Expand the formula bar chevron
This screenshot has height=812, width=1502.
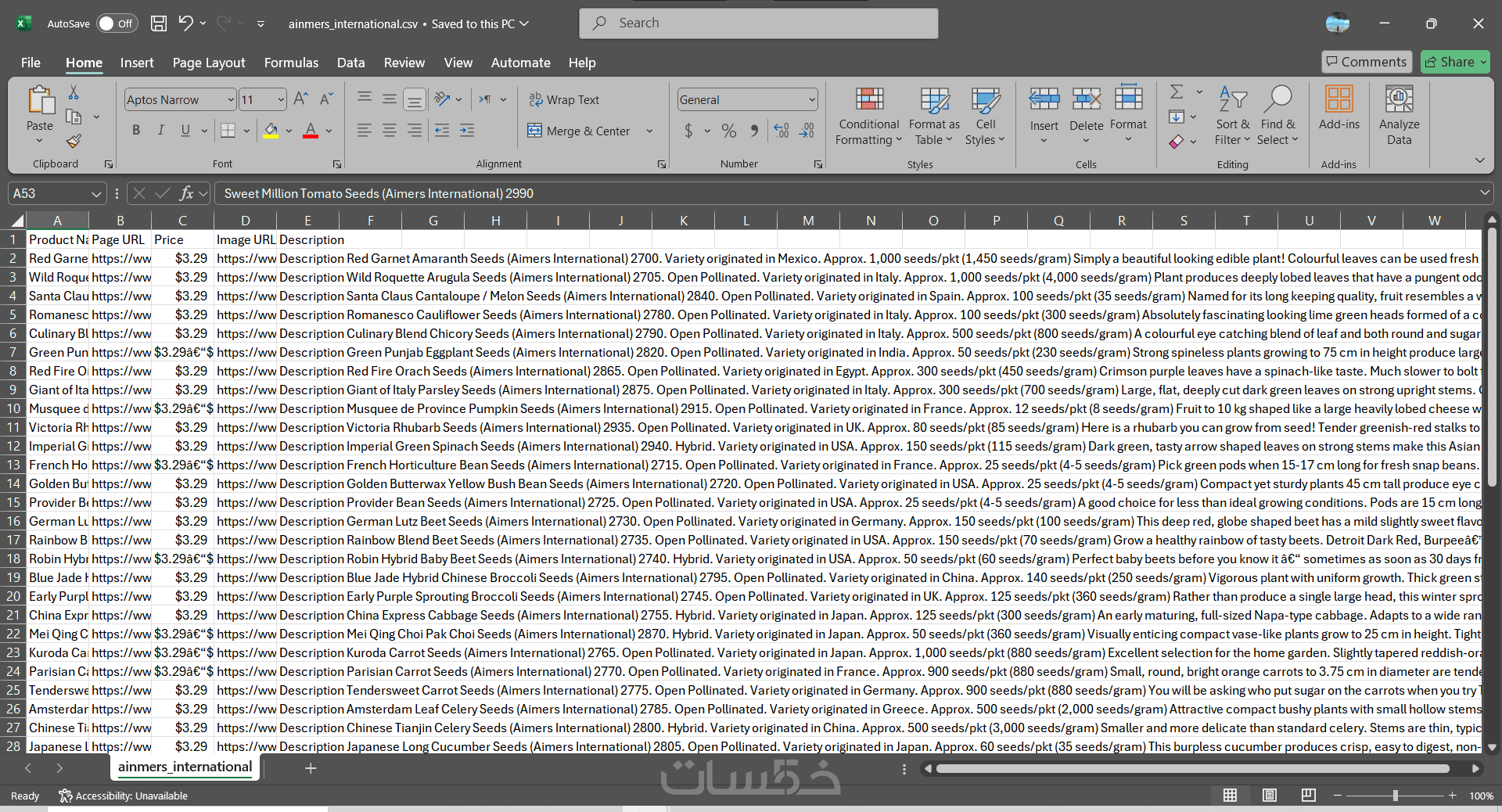tap(1484, 192)
